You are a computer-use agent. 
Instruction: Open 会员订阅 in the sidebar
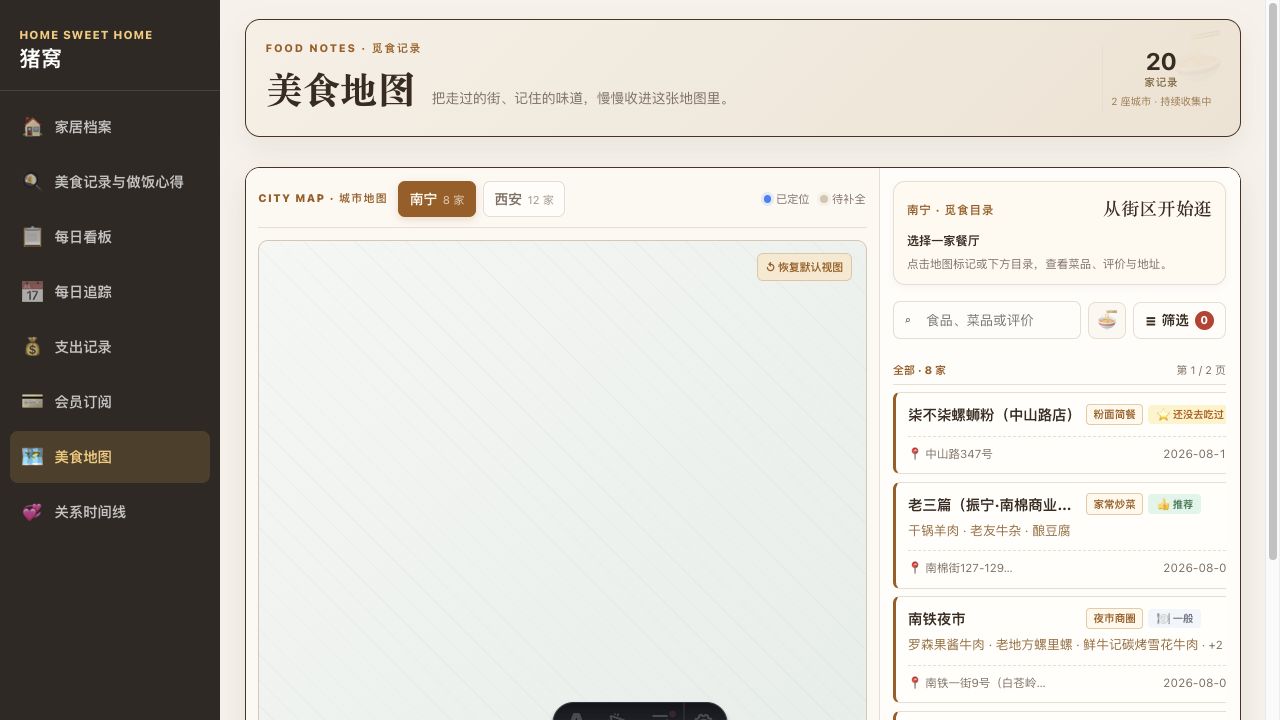tap(110, 402)
